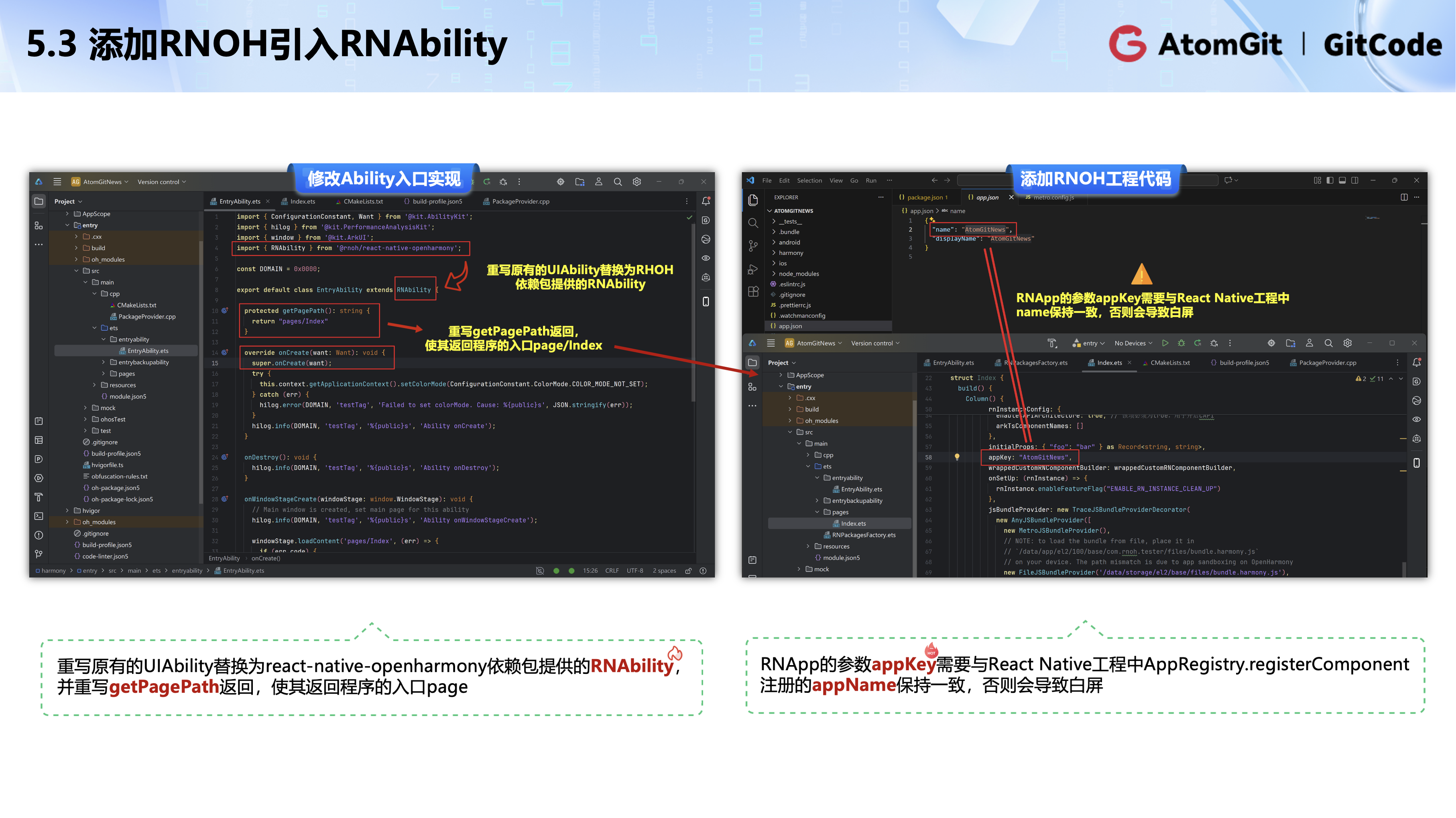
Task: Toggle Previewer eye icon in lower DevEco
Action: tap(1416, 419)
